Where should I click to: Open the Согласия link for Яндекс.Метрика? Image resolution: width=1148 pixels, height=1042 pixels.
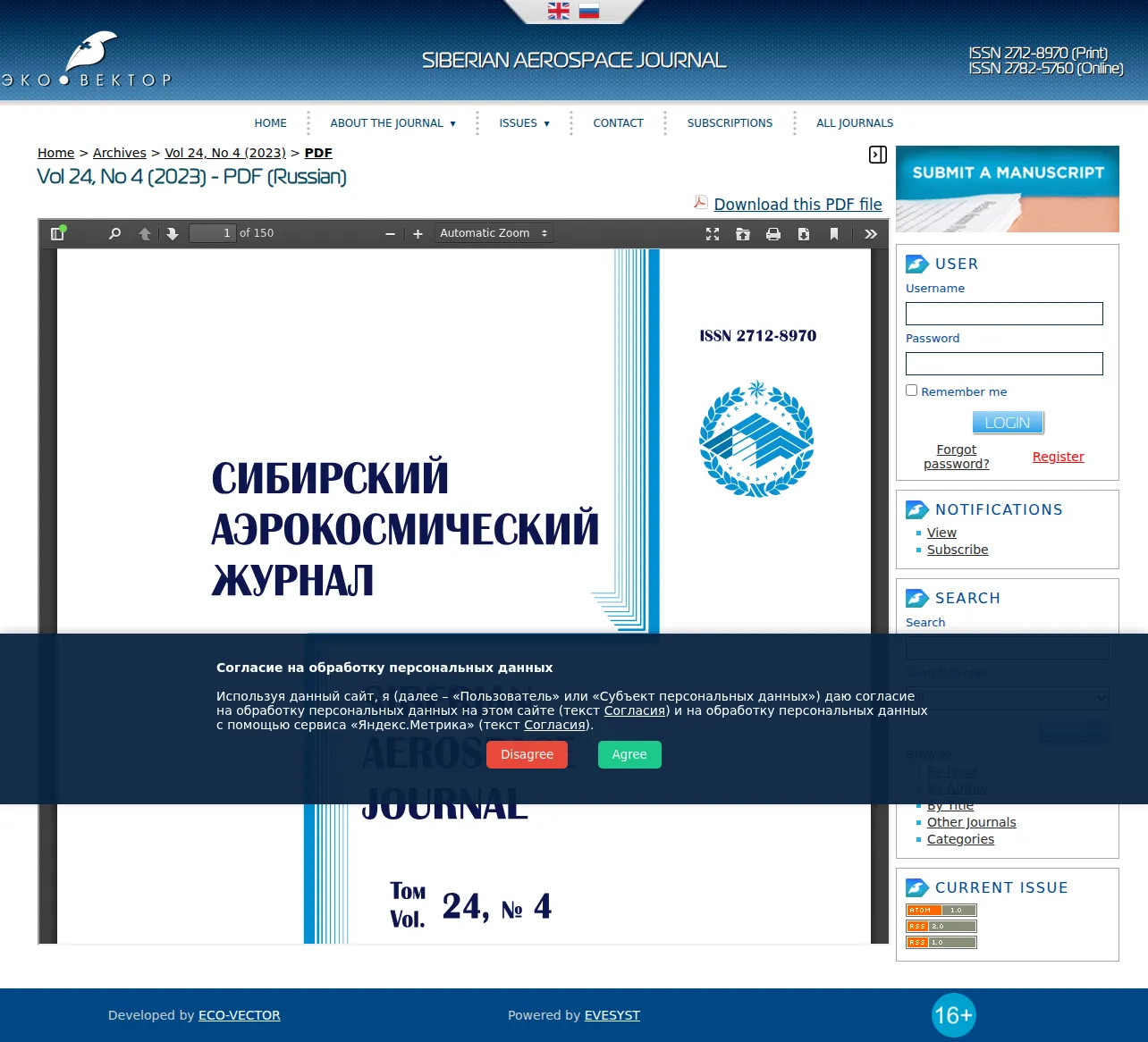[554, 725]
